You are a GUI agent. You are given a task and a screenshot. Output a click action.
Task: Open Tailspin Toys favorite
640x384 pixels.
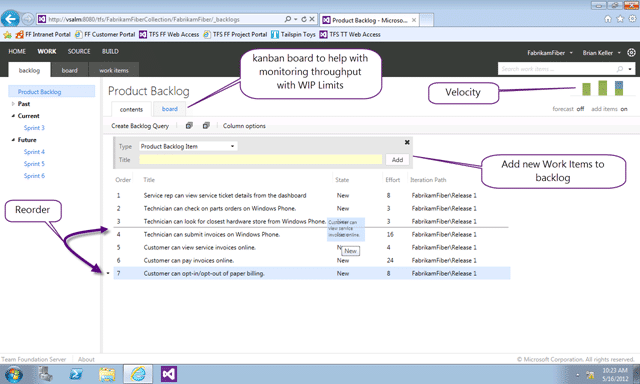pos(293,35)
